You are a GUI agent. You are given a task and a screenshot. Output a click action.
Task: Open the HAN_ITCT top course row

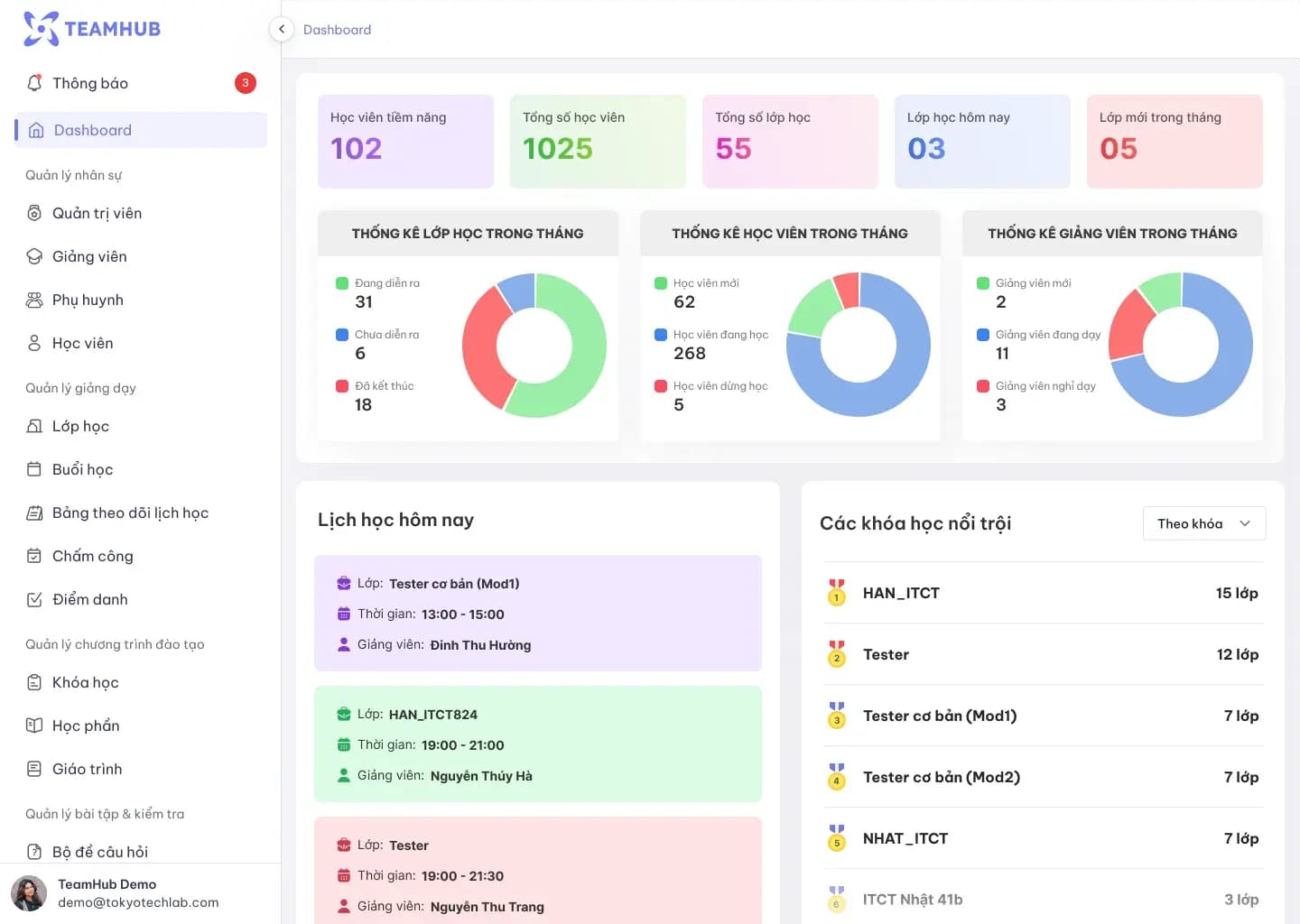point(1042,593)
